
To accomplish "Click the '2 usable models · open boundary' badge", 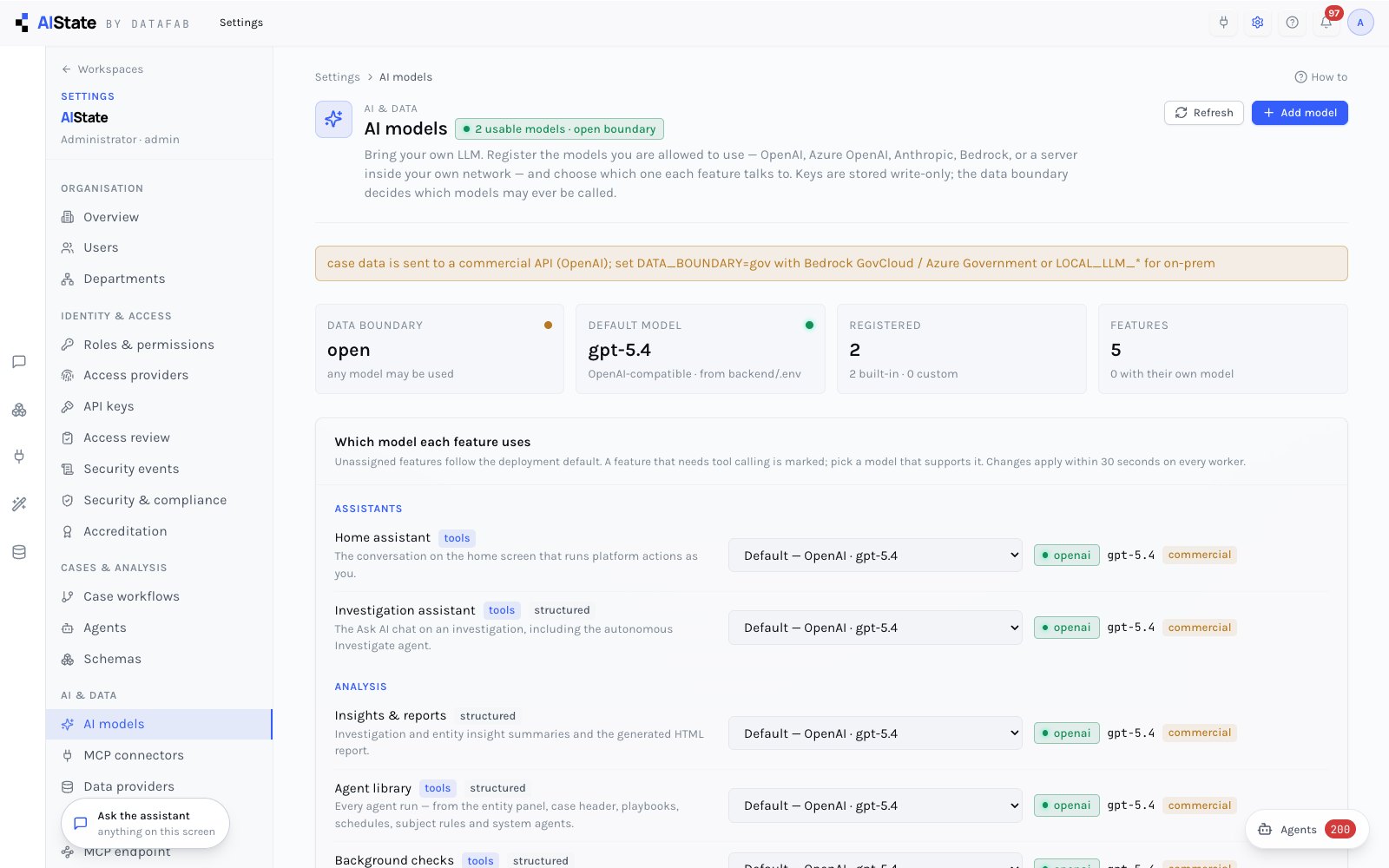I will (x=559, y=129).
